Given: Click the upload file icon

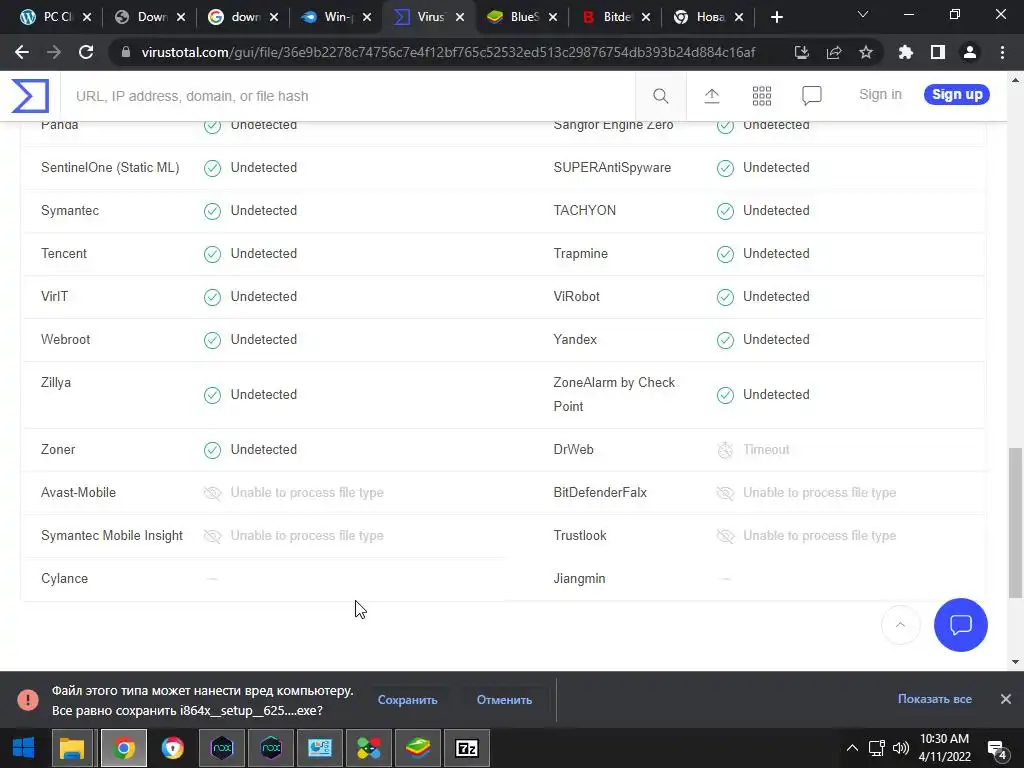Looking at the screenshot, I should 712,96.
